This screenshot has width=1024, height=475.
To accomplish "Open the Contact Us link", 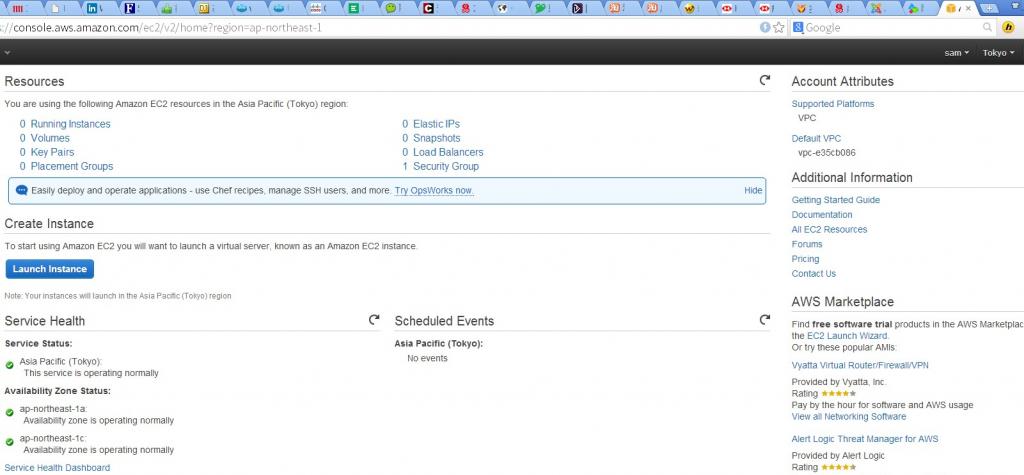I will pyautogui.click(x=814, y=274).
